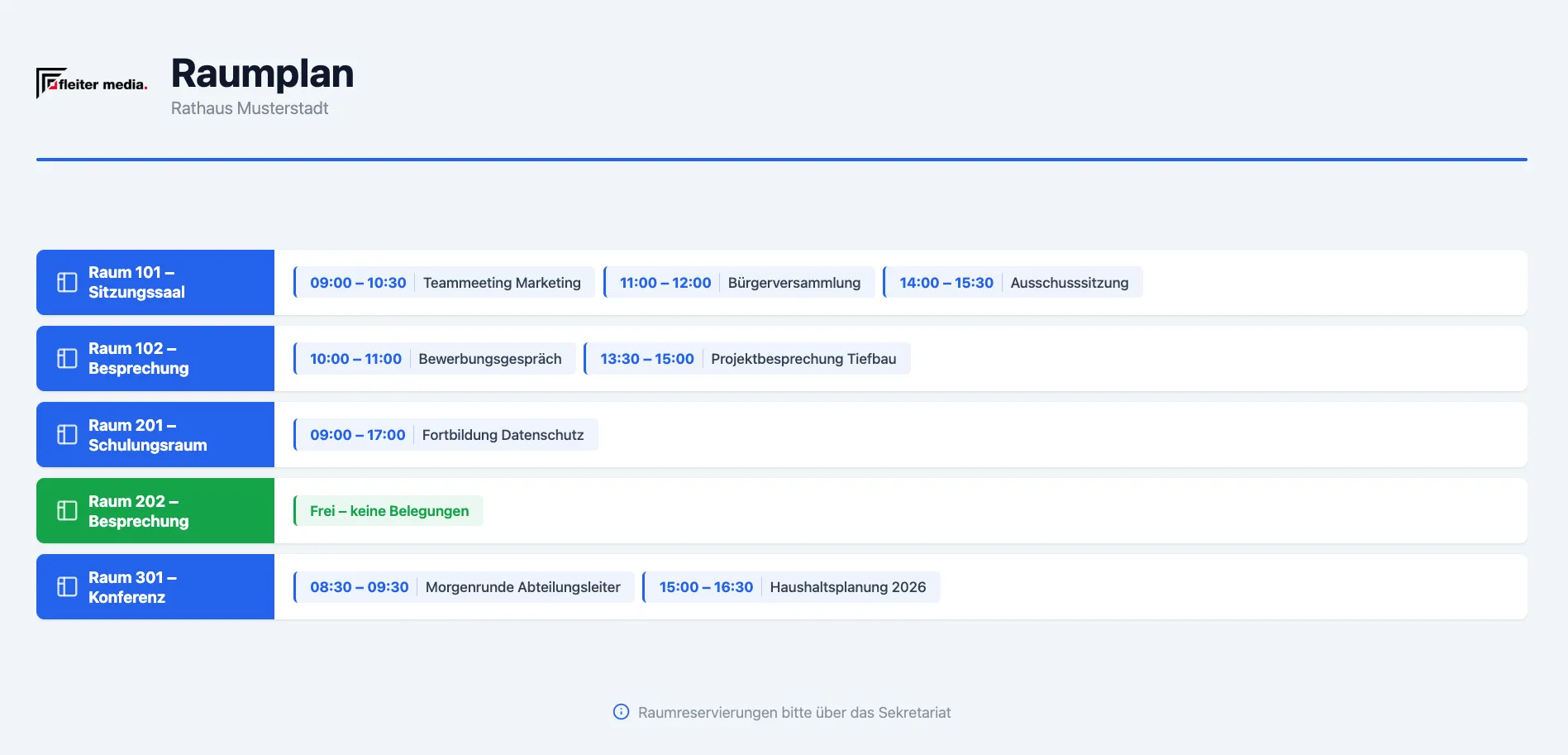Open the Ausschusssitzung booking chip

point(1013,283)
